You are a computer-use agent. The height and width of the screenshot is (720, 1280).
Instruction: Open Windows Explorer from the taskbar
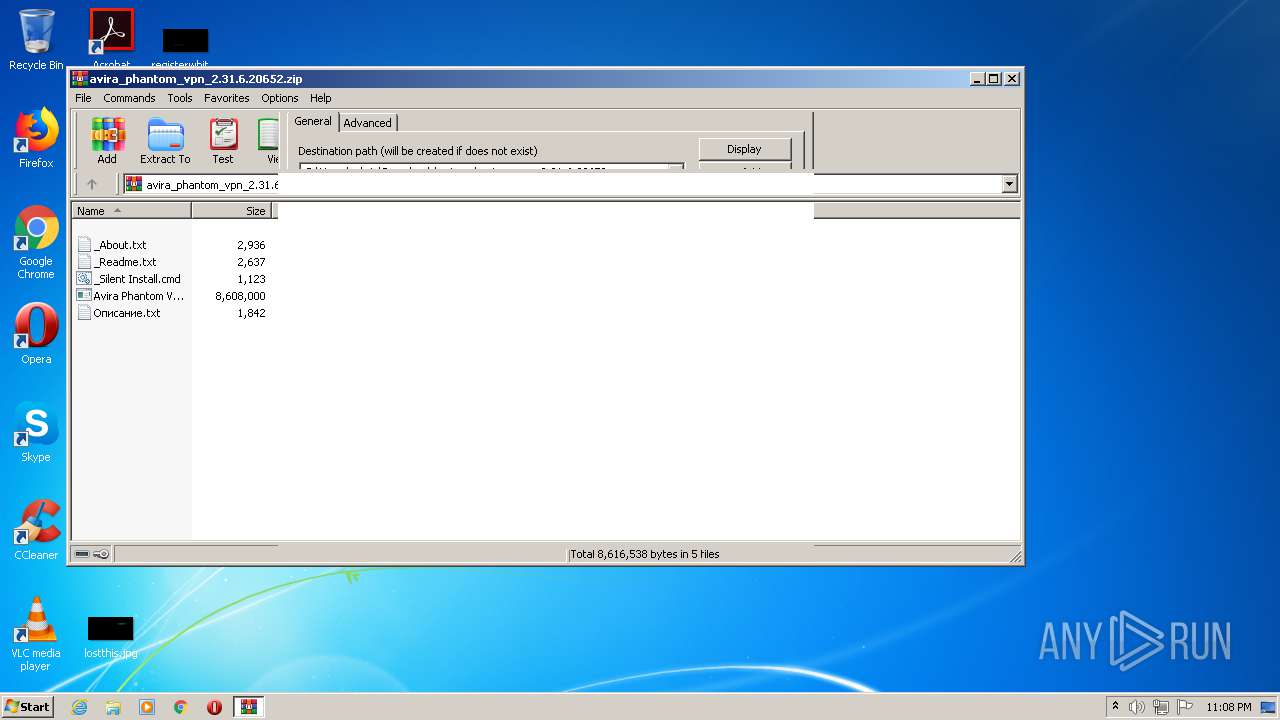tap(113, 707)
